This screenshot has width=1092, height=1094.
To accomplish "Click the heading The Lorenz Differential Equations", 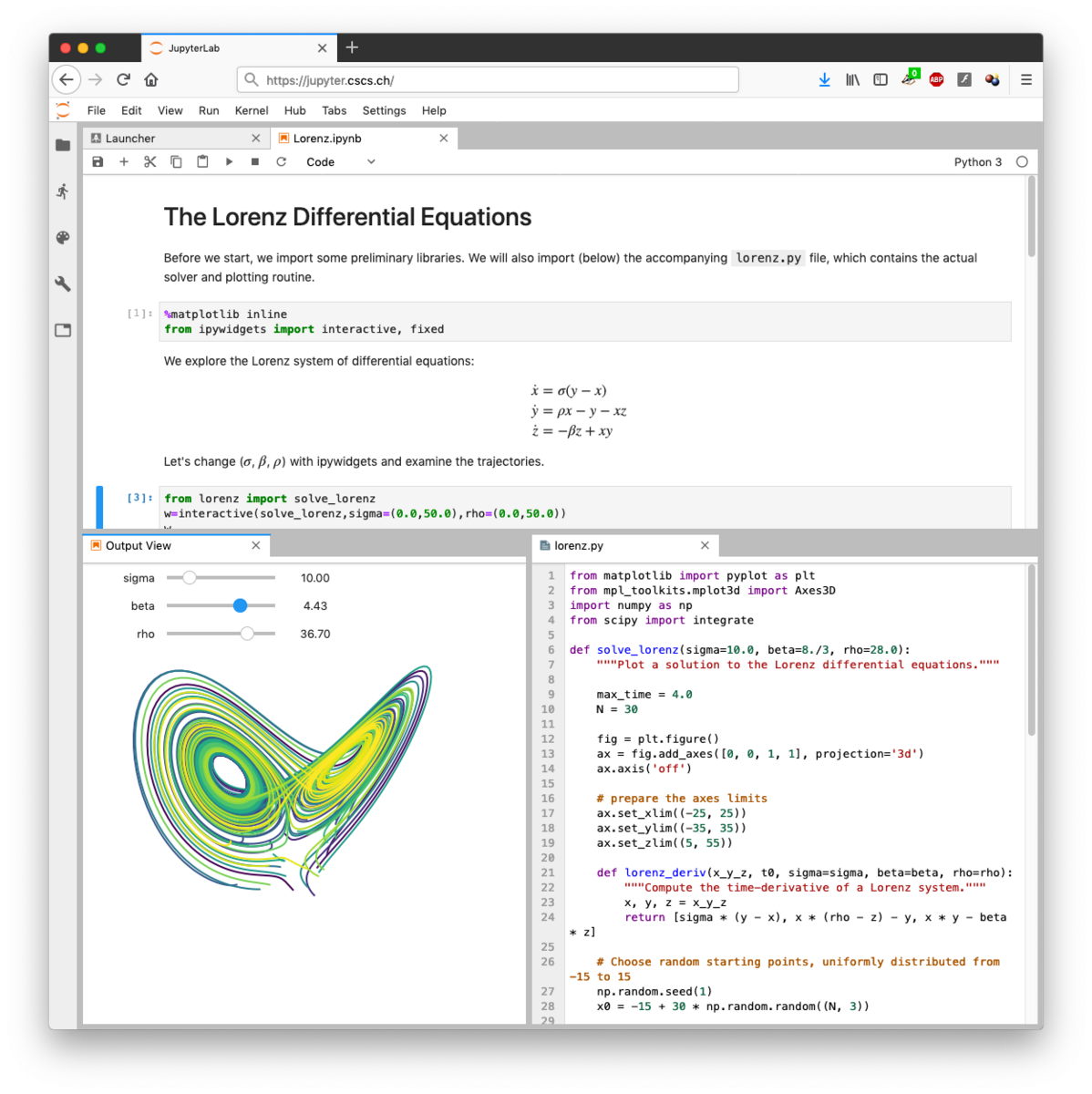I will coord(347,217).
